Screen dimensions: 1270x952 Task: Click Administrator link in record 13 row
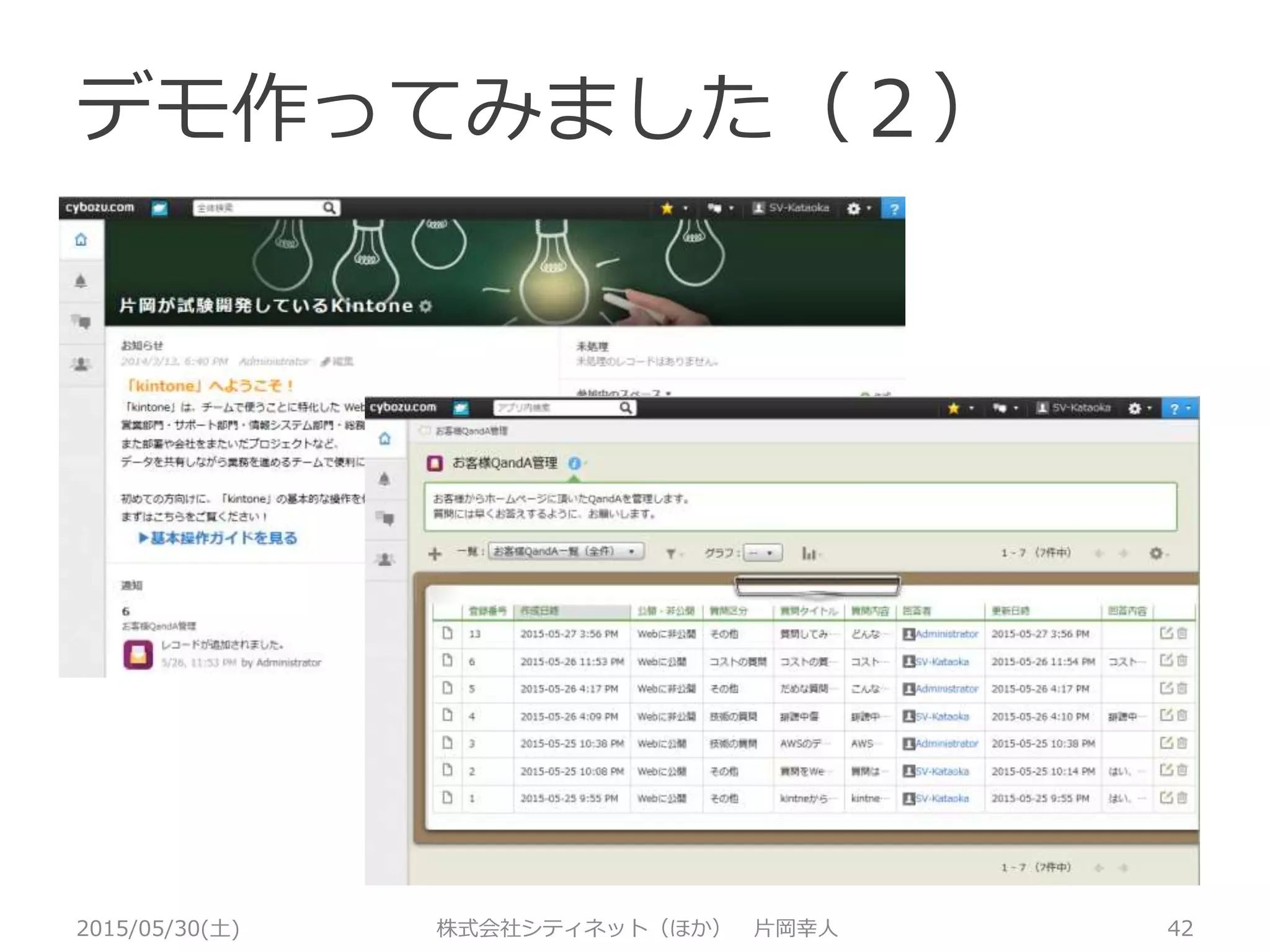(x=947, y=633)
